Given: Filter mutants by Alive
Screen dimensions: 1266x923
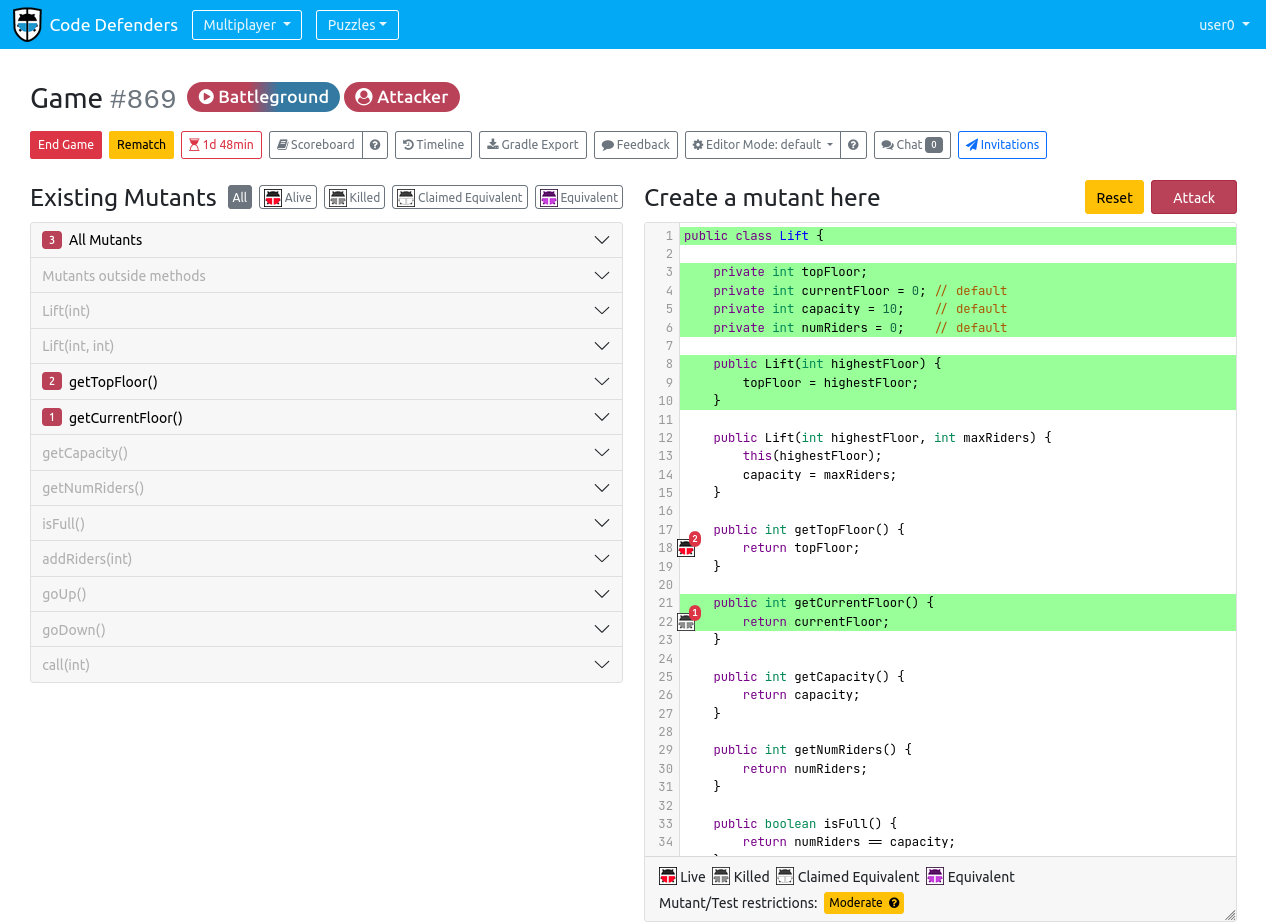Looking at the screenshot, I should (288, 198).
